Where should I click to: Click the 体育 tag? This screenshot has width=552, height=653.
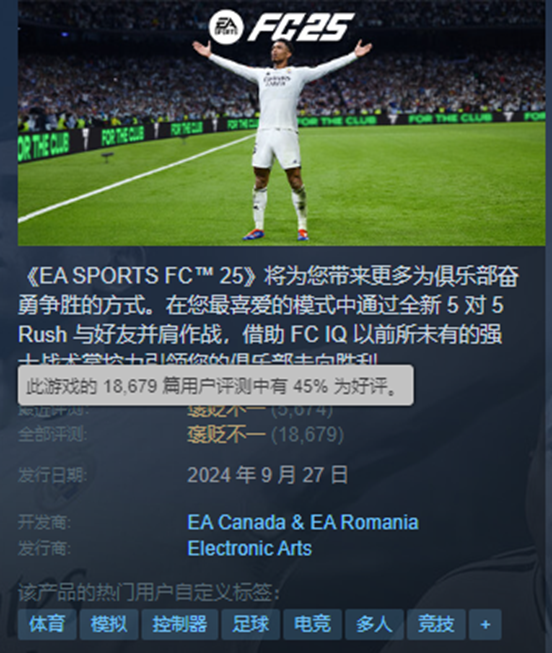[47, 624]
